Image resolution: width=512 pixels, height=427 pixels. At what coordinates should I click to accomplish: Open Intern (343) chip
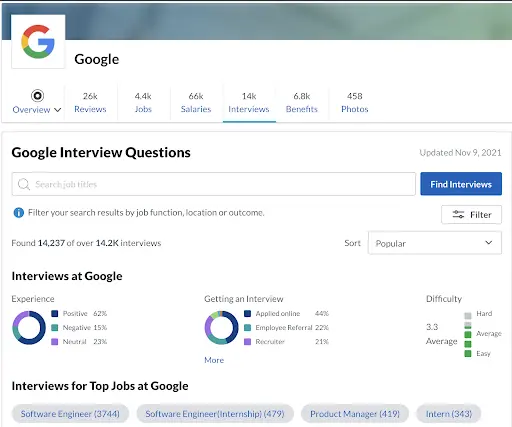pos(449,414)
